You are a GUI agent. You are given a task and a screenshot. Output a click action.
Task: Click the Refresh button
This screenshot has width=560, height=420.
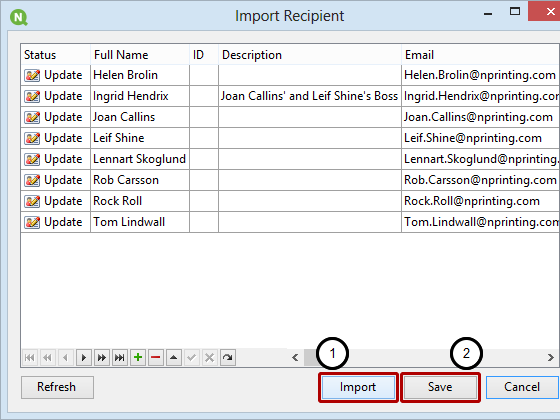57,387
